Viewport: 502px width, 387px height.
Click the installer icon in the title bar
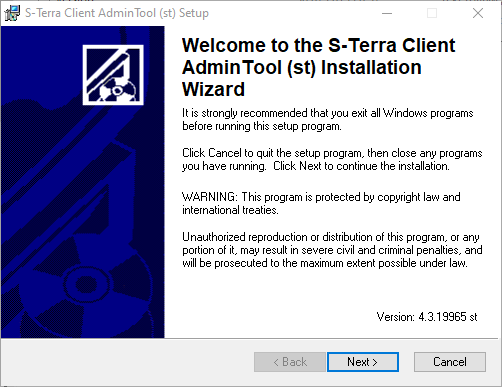coord(12,13)
